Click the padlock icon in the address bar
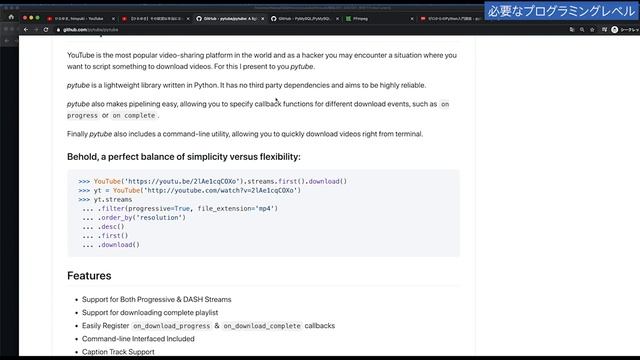Screen dimensions: 640x360 coord(58,30)
